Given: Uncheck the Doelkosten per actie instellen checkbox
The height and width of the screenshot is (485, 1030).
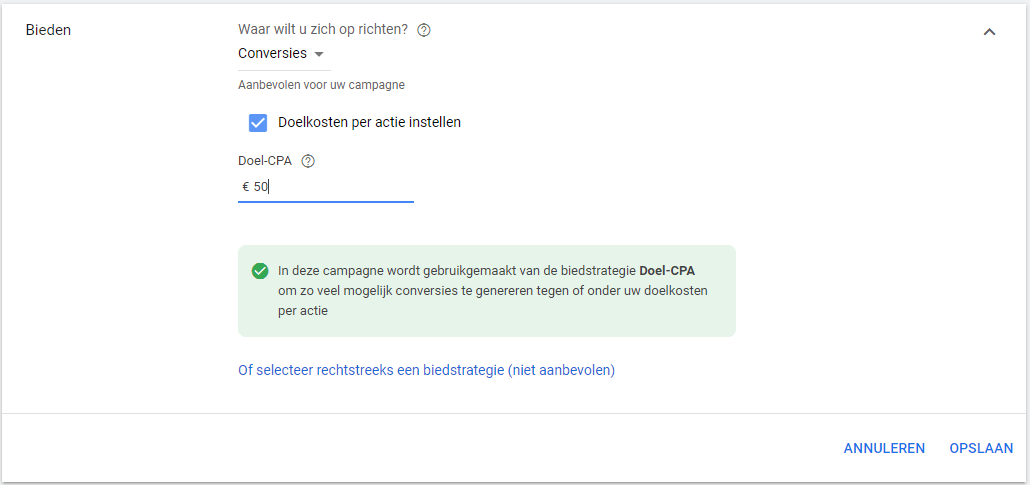Looking at the screenshot, I should click(258, 122).
